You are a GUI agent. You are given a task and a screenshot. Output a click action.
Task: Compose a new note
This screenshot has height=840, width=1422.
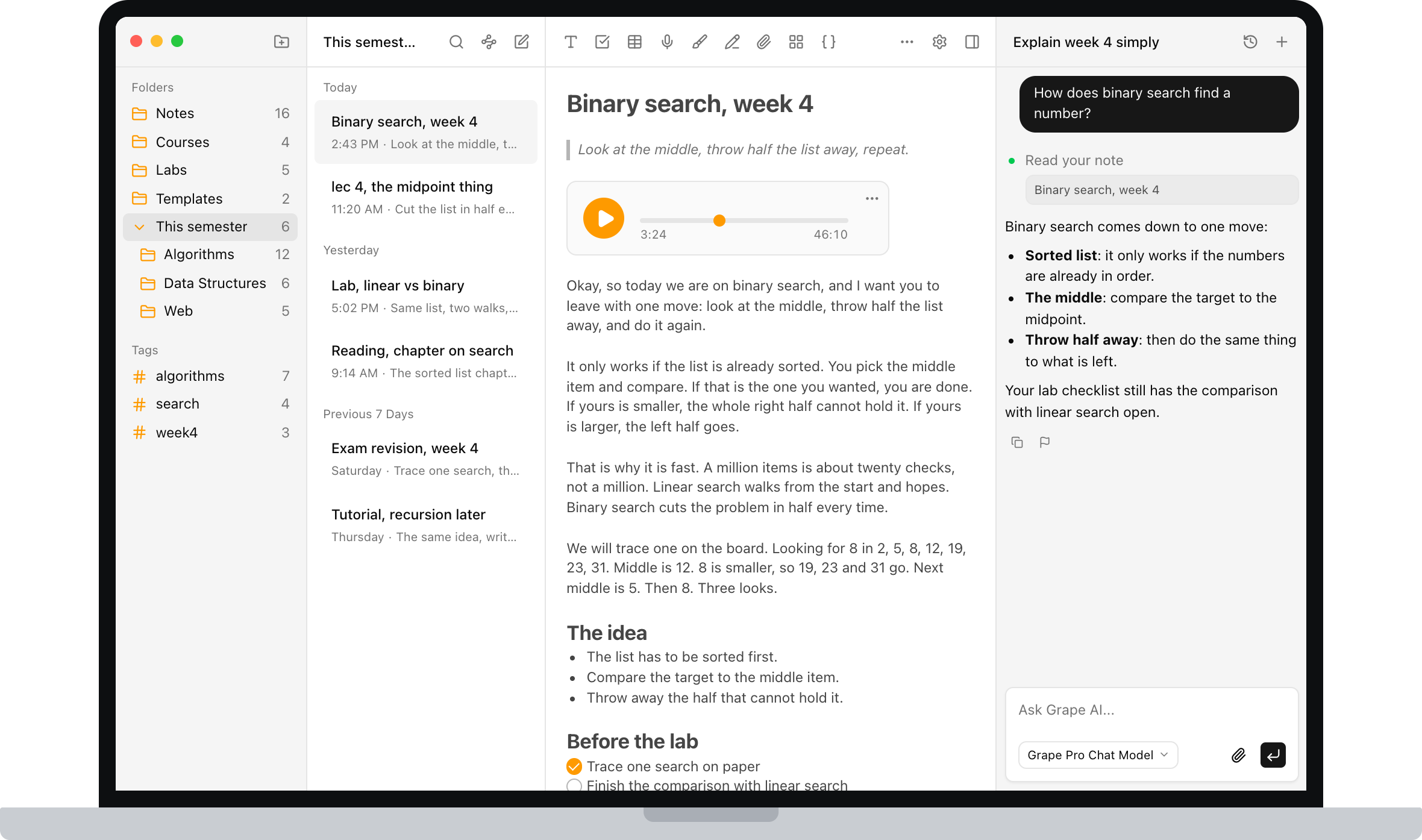click(x=521, y=42)
